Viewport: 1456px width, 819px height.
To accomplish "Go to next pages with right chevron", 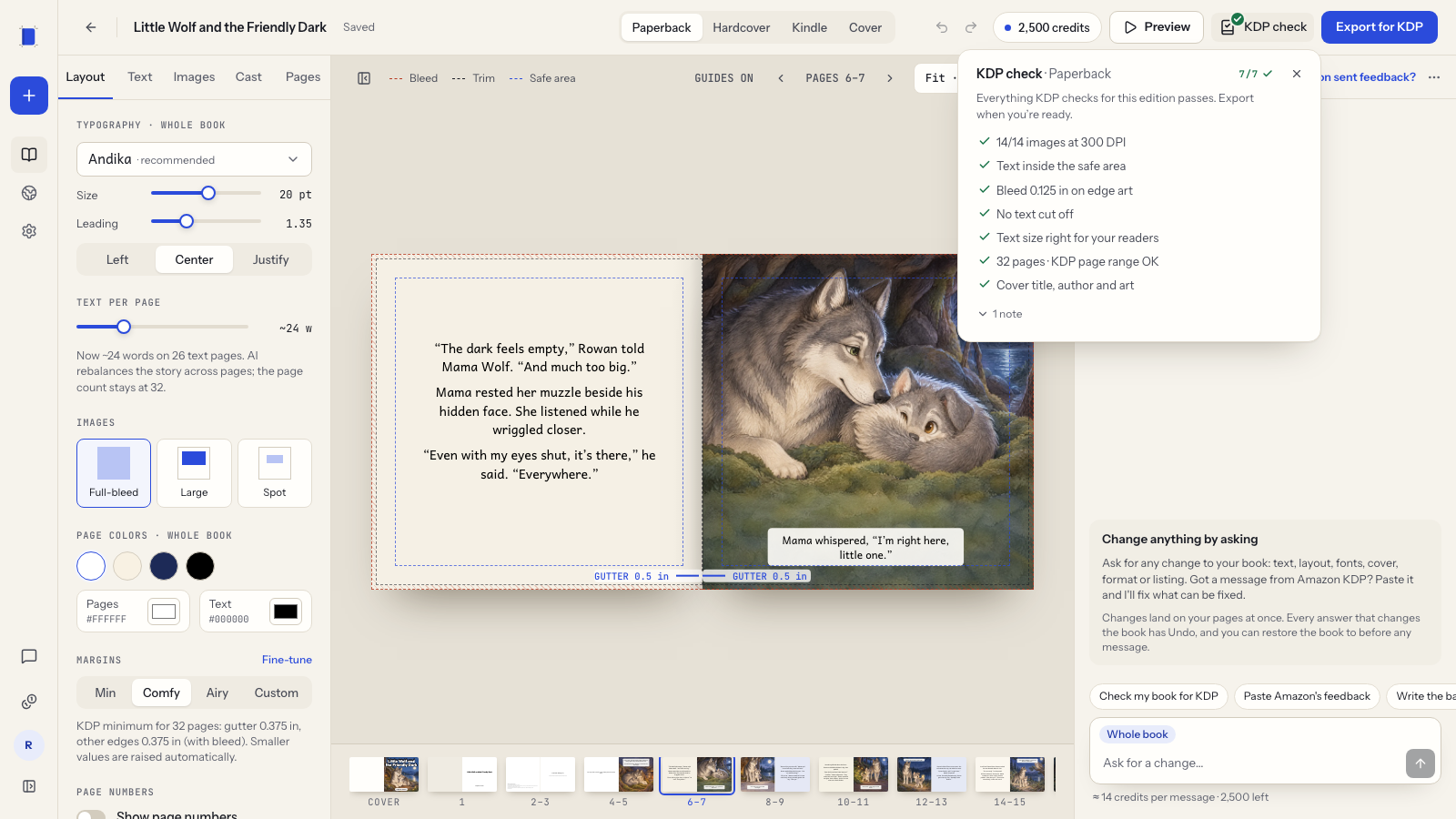I will point(890,78).
